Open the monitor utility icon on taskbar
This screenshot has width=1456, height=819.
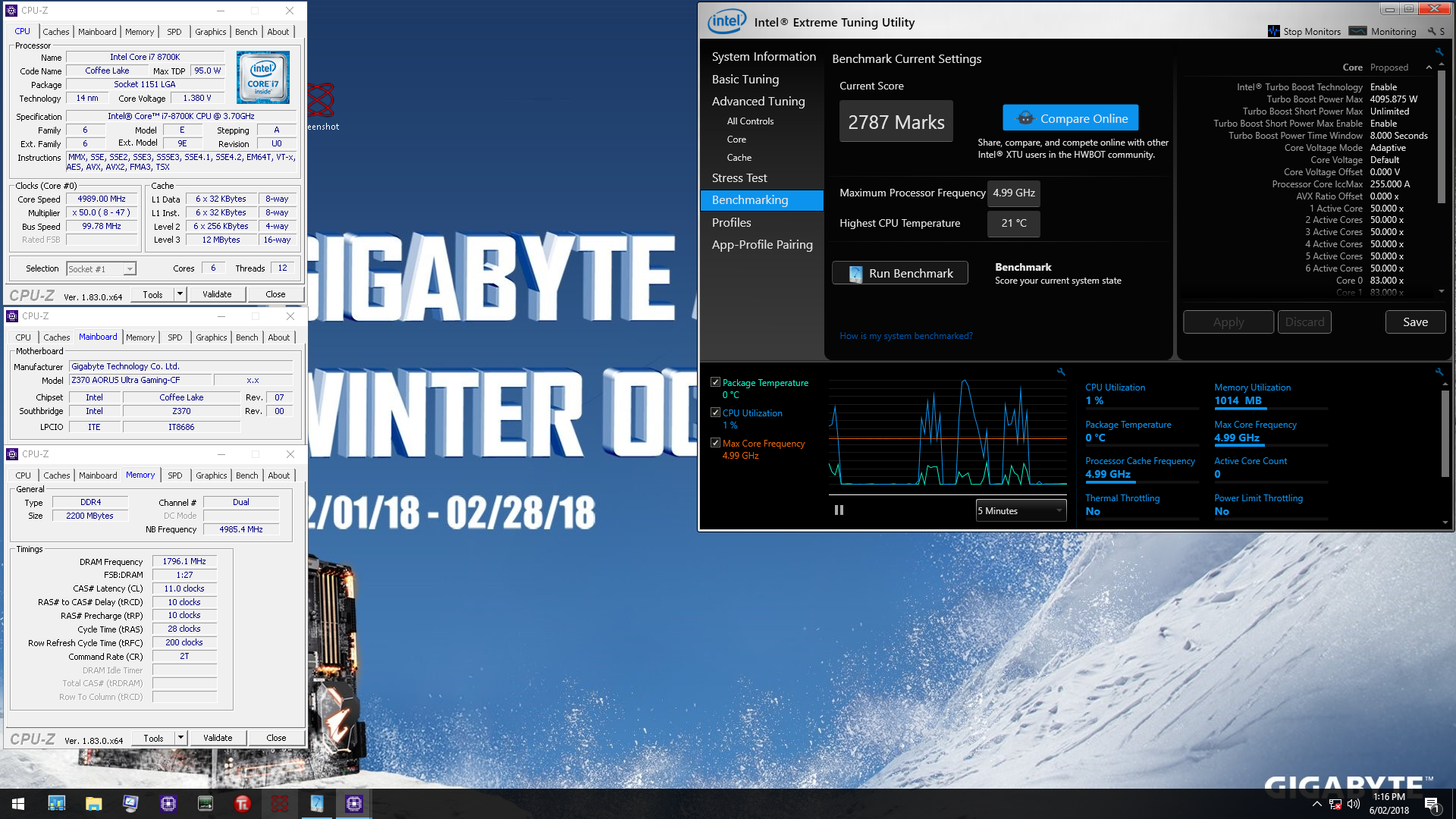[x=130, y=804]
